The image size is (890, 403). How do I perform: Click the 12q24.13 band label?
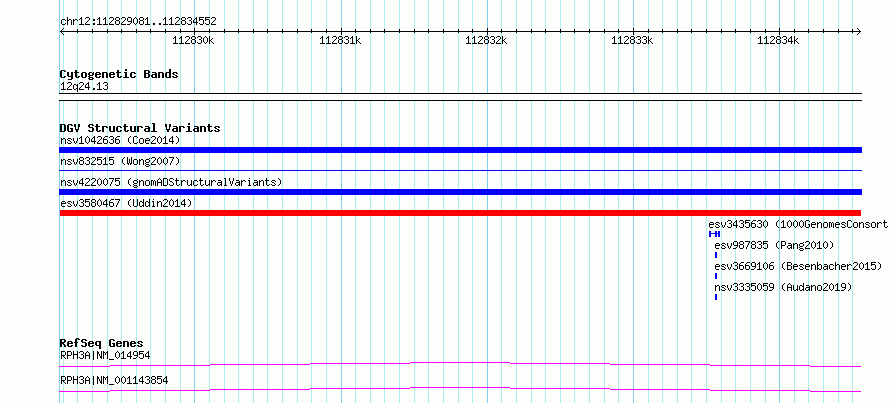point(84,87)
